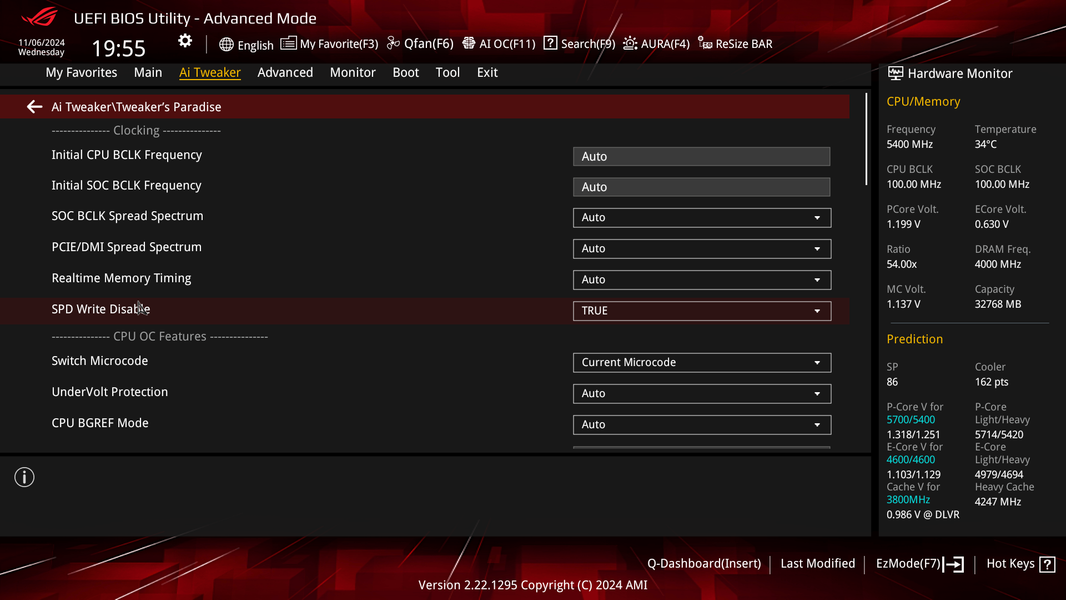Click the 5400 MHz frequency value
The height and width of the screenshot is (600, 1066).
click(910, 144)
